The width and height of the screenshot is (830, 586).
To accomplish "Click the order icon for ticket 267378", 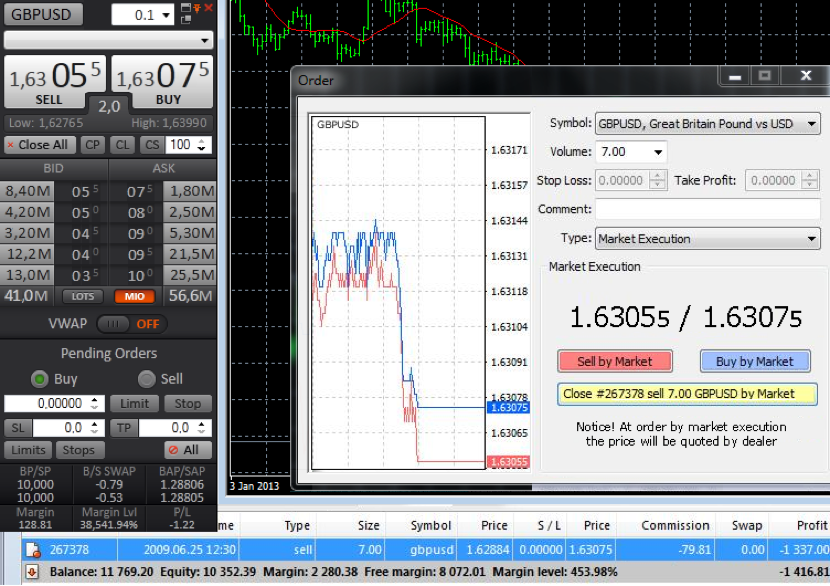I will pyautogui.click(x=33, y=549).
